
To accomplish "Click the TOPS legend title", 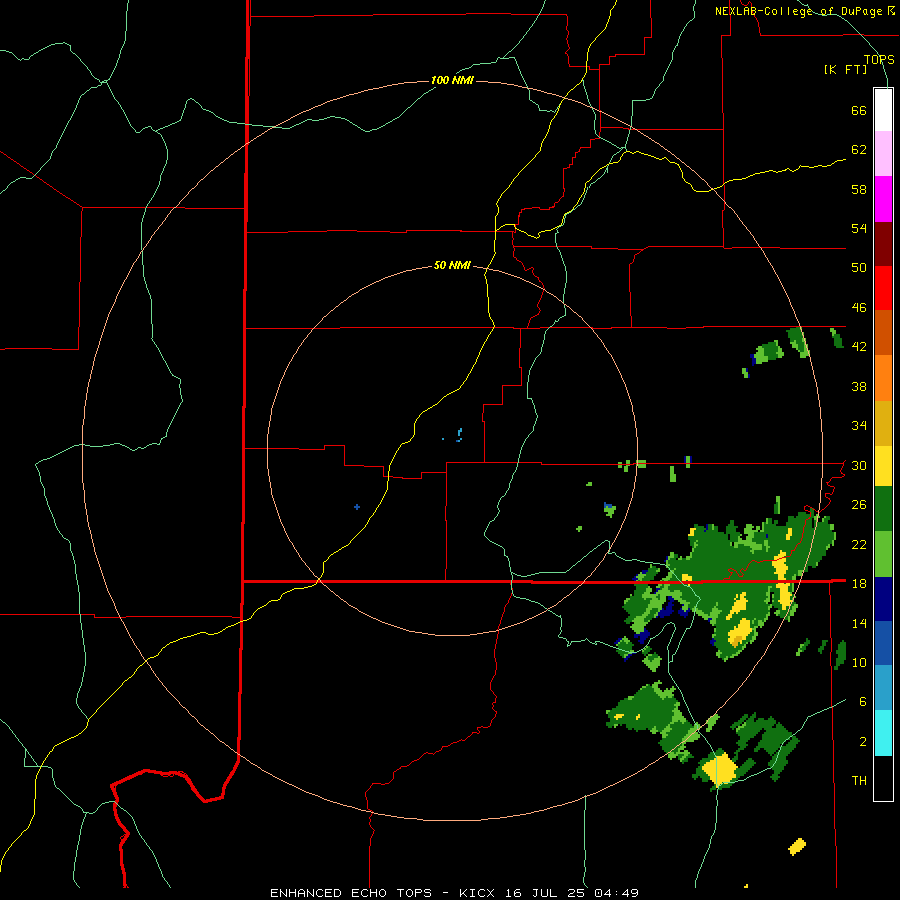I will (879, 59).
